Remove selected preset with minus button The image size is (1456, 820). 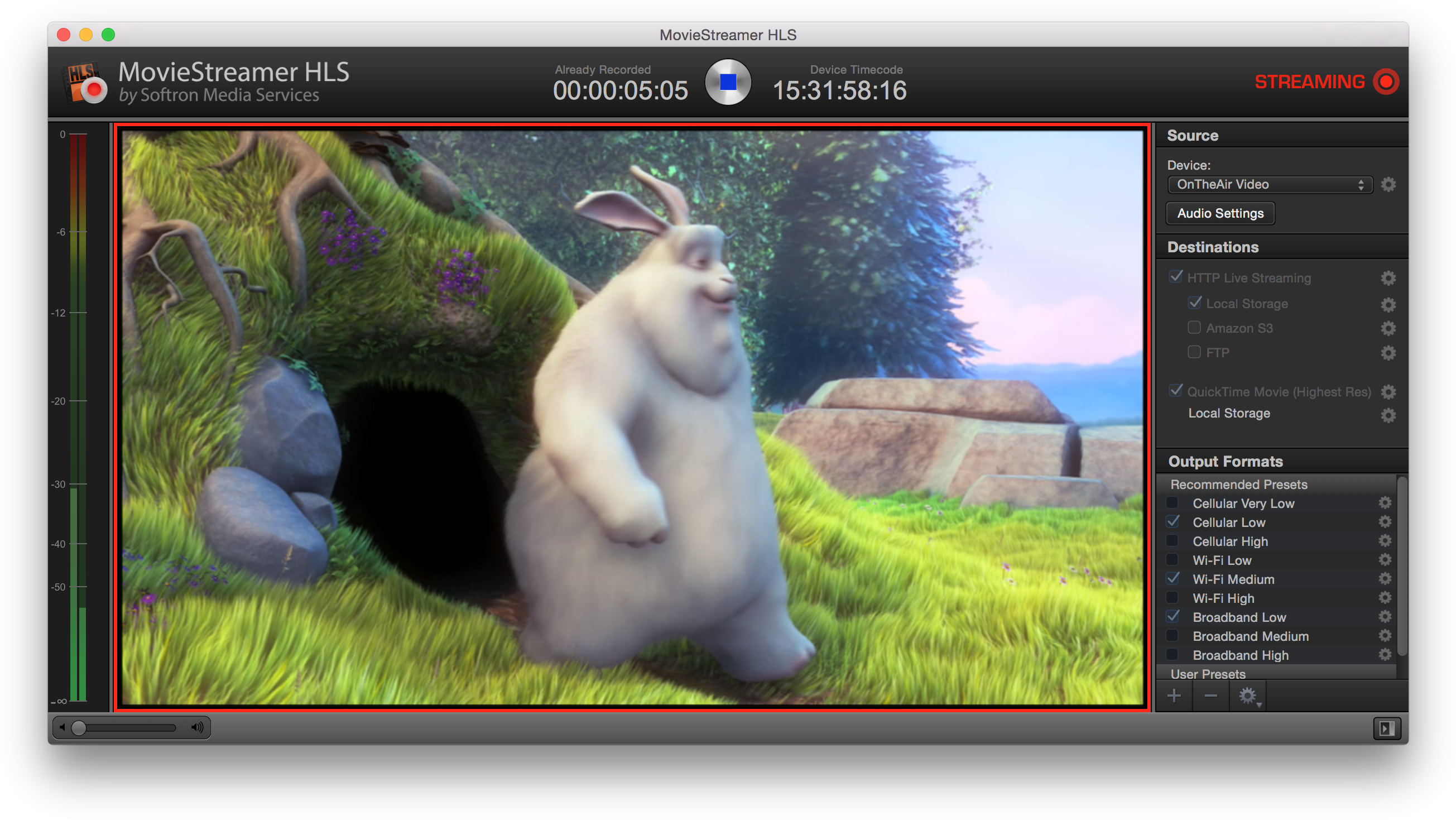(x=1210, y=696)
